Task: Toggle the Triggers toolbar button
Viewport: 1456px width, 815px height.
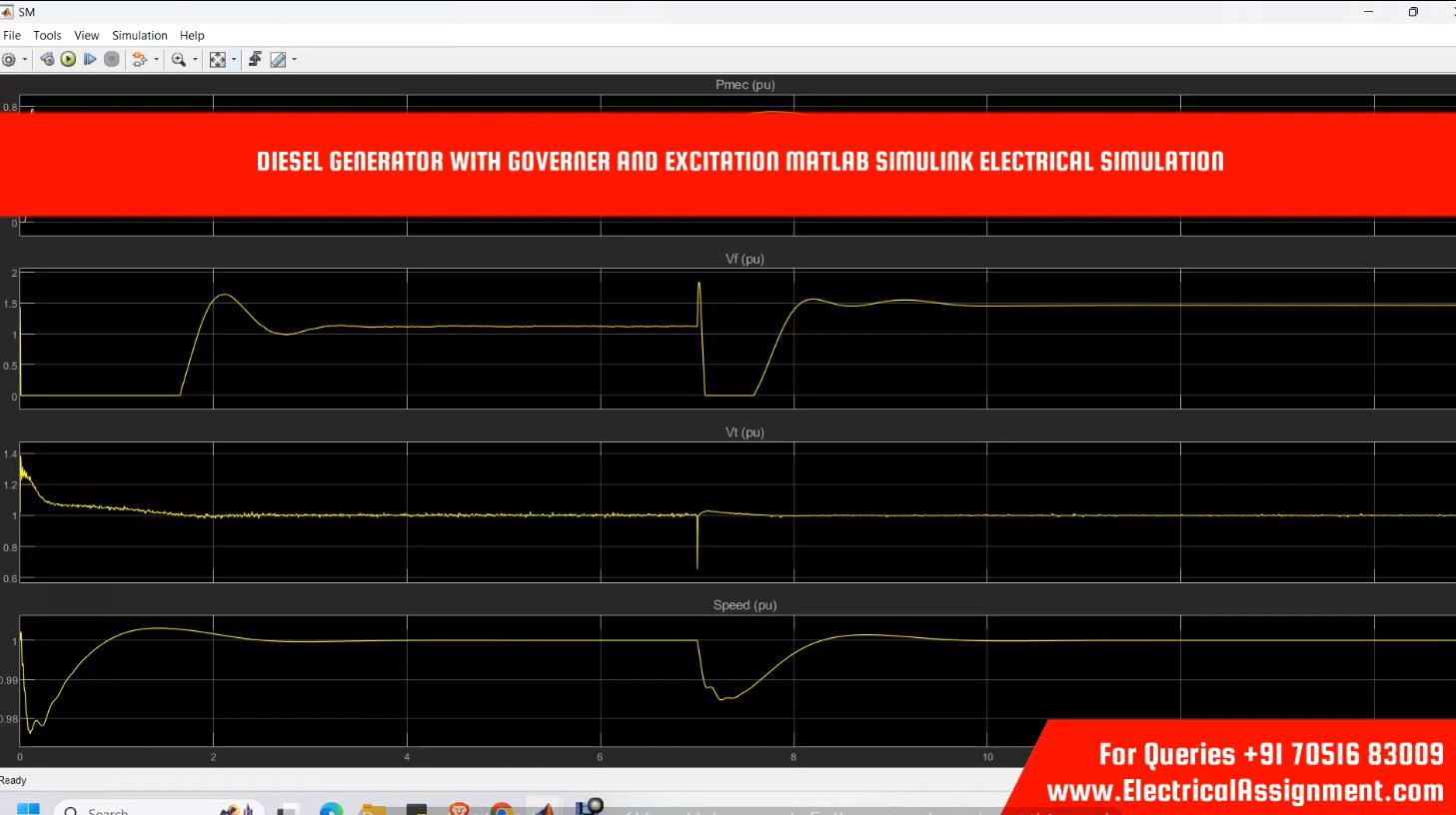Action: 255,60
